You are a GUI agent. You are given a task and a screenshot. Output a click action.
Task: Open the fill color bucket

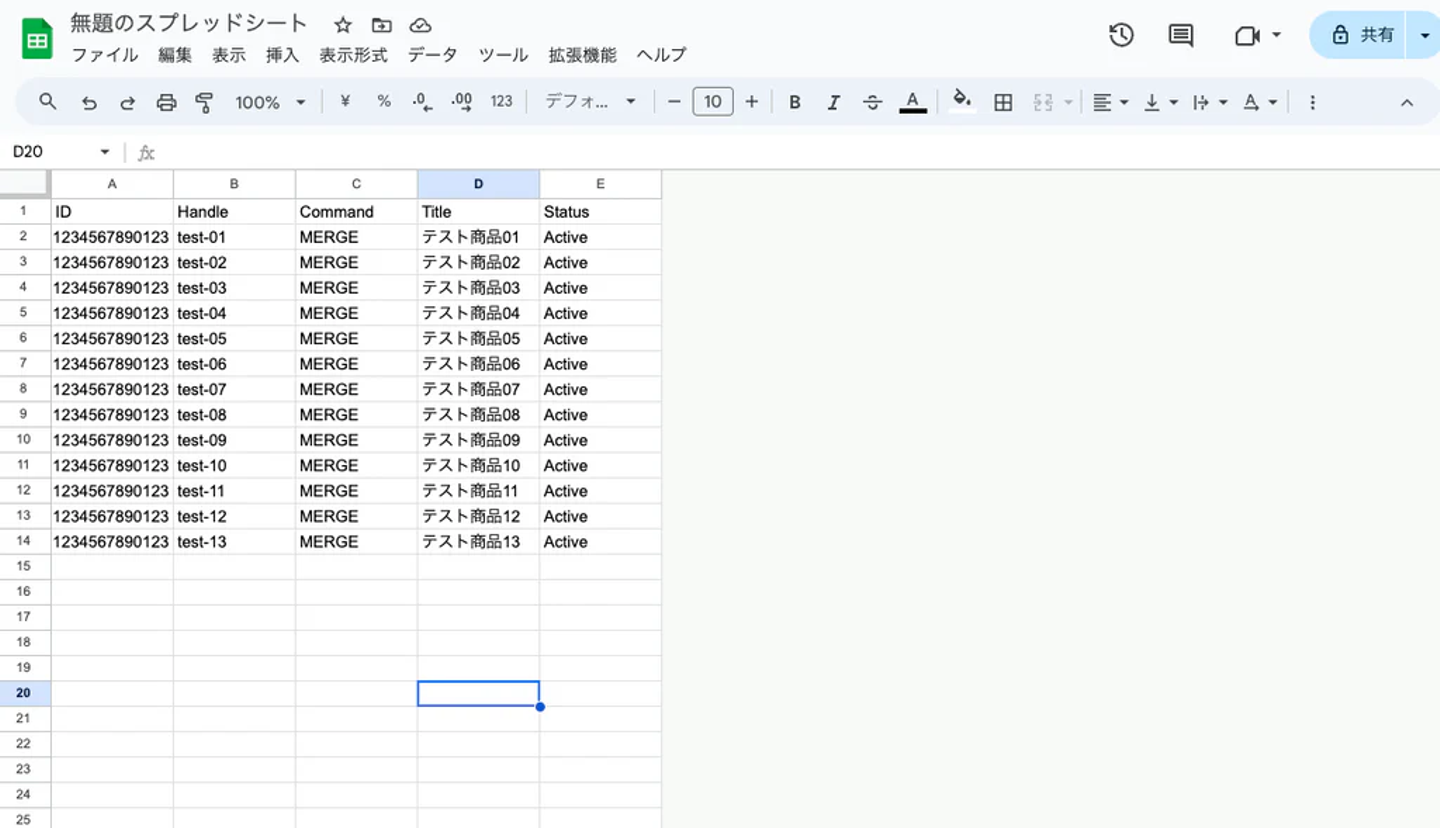pyautogui.click(x=962, y=102)
